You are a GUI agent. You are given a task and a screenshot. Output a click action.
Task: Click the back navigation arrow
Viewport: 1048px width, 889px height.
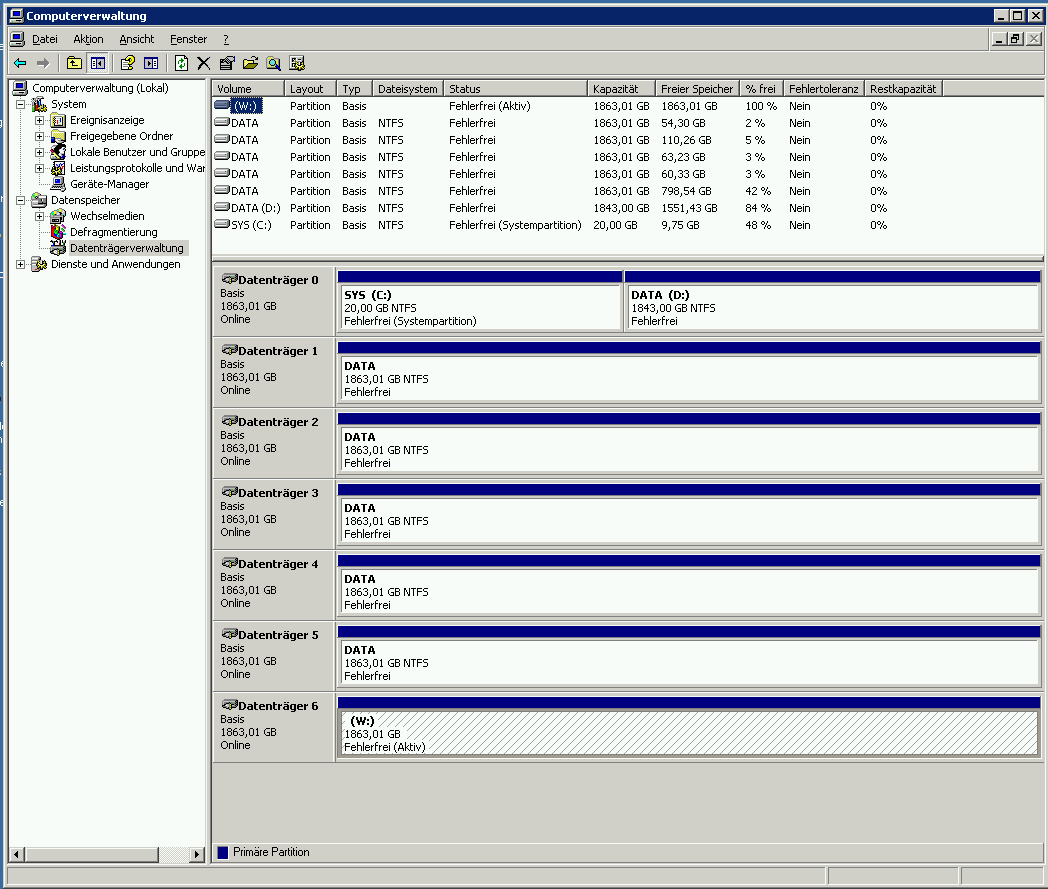pos(20,62)
